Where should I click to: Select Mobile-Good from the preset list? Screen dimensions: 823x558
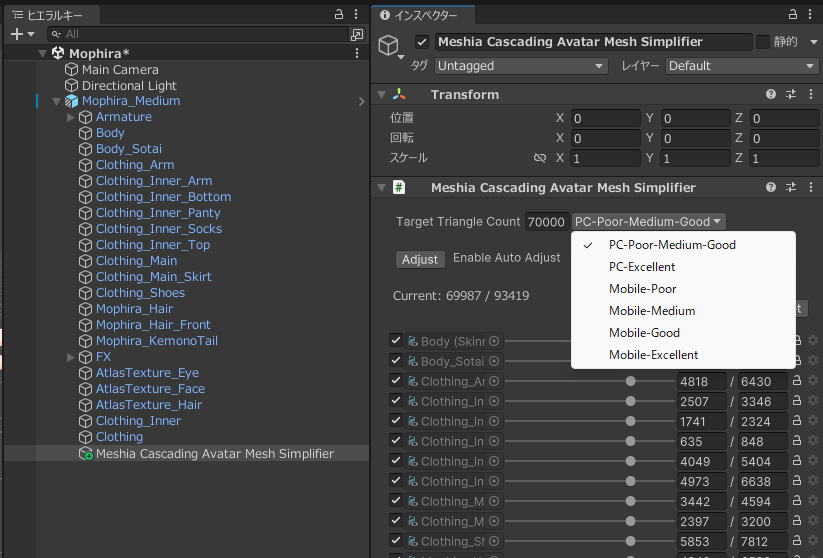[x=683, y=333]
